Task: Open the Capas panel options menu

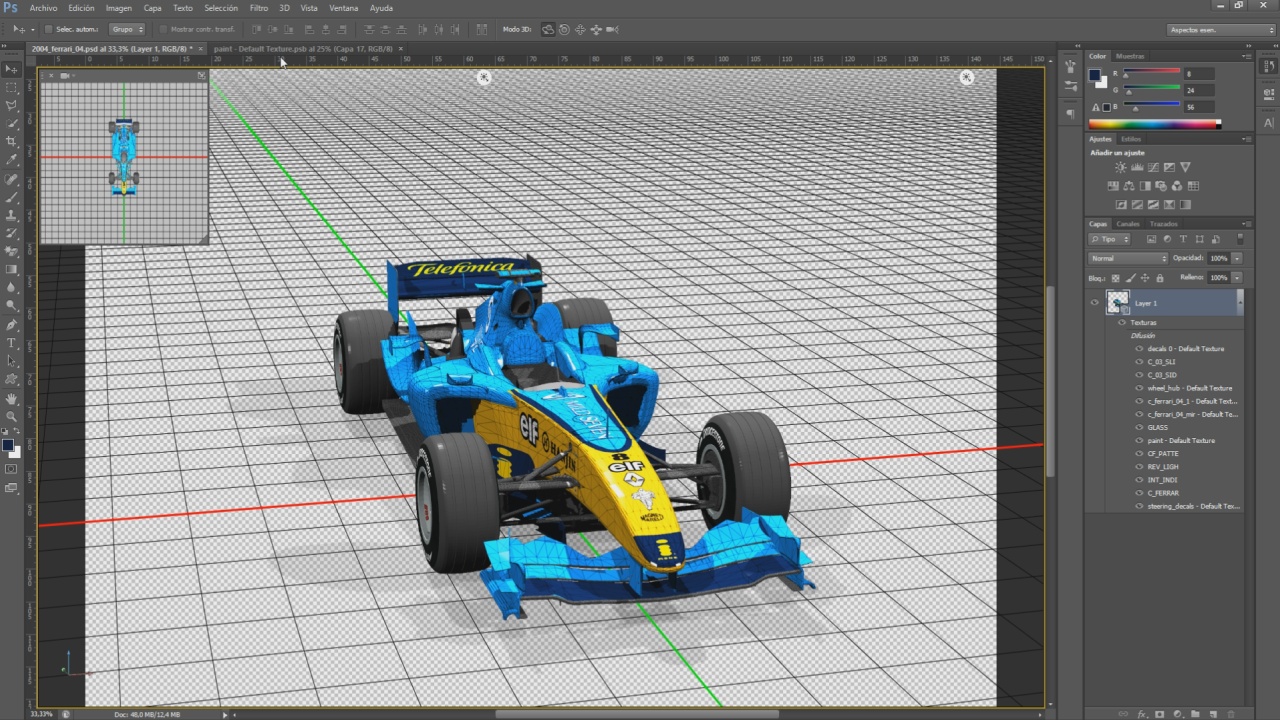Action: (x=1246, y=224)
